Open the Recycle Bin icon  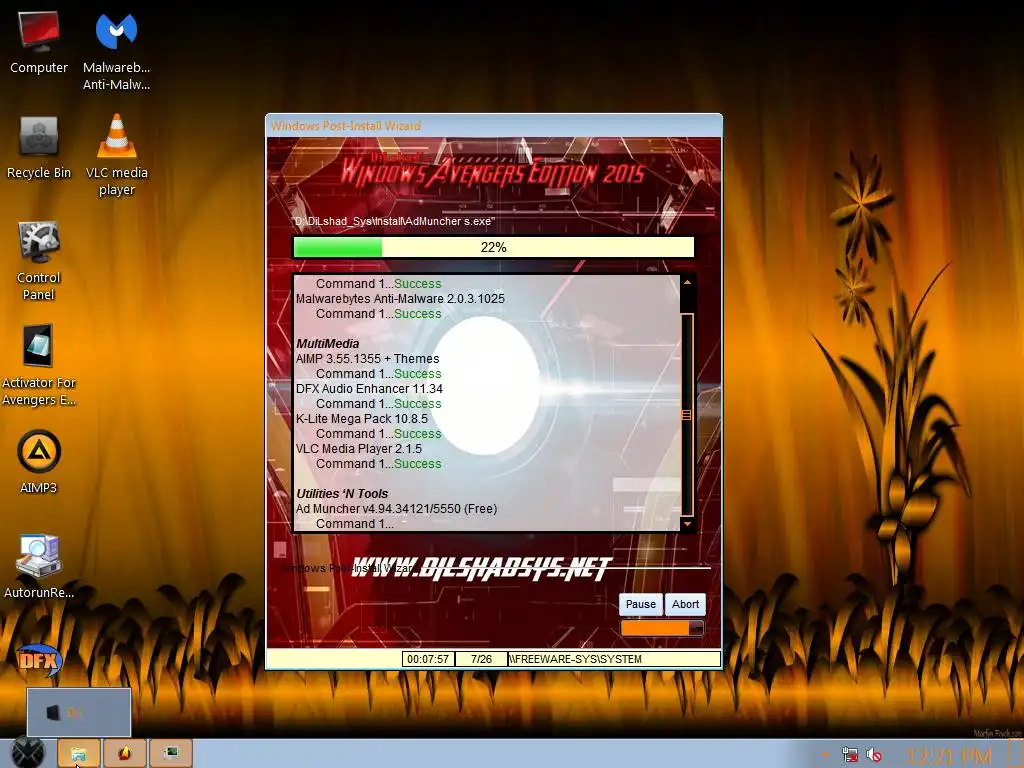tap(39, 148)
